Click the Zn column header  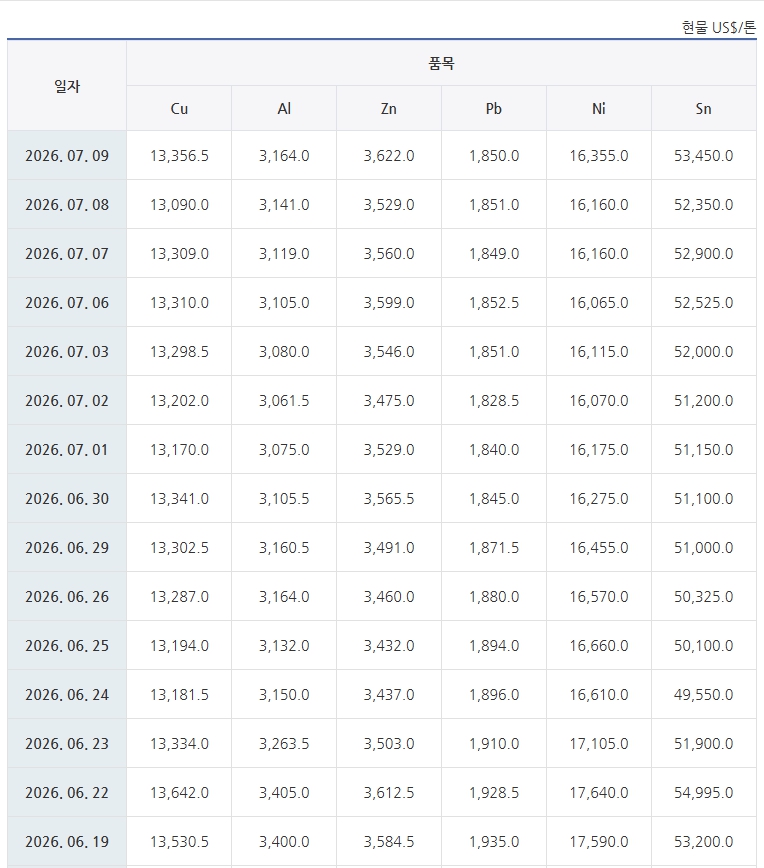point(389,108)
